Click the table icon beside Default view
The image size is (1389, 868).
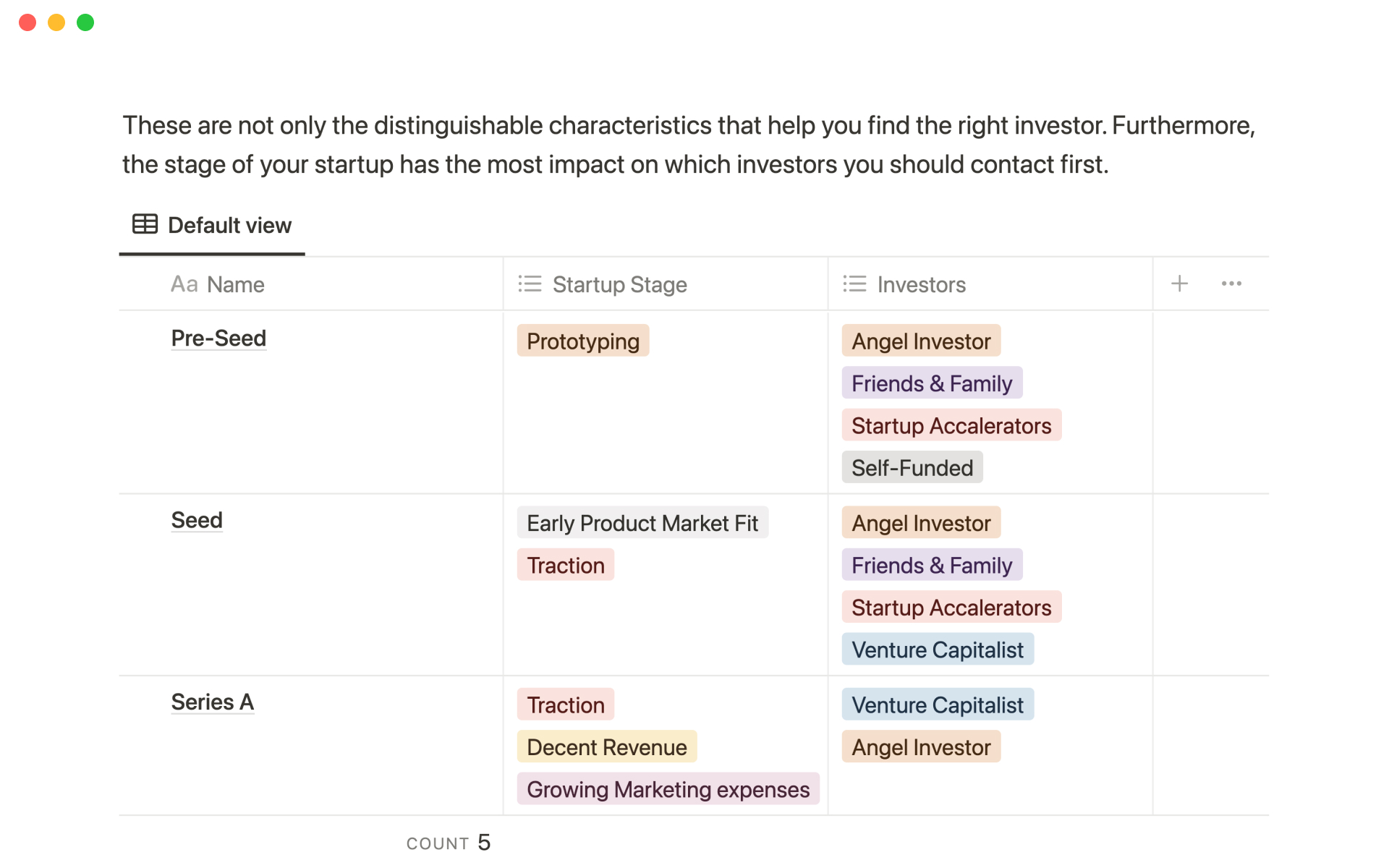point(145,224)
